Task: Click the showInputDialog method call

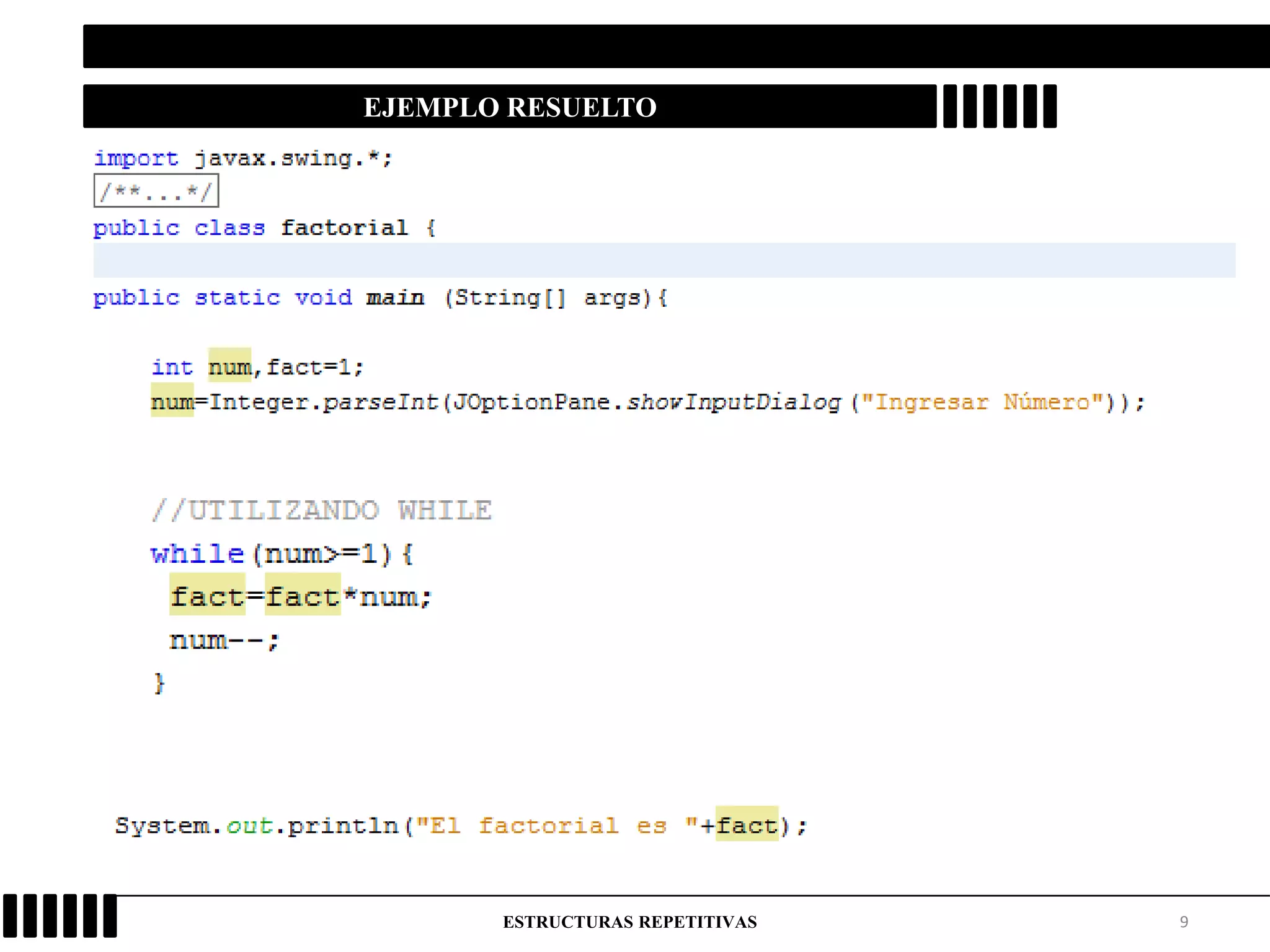Action: [734, 402]
